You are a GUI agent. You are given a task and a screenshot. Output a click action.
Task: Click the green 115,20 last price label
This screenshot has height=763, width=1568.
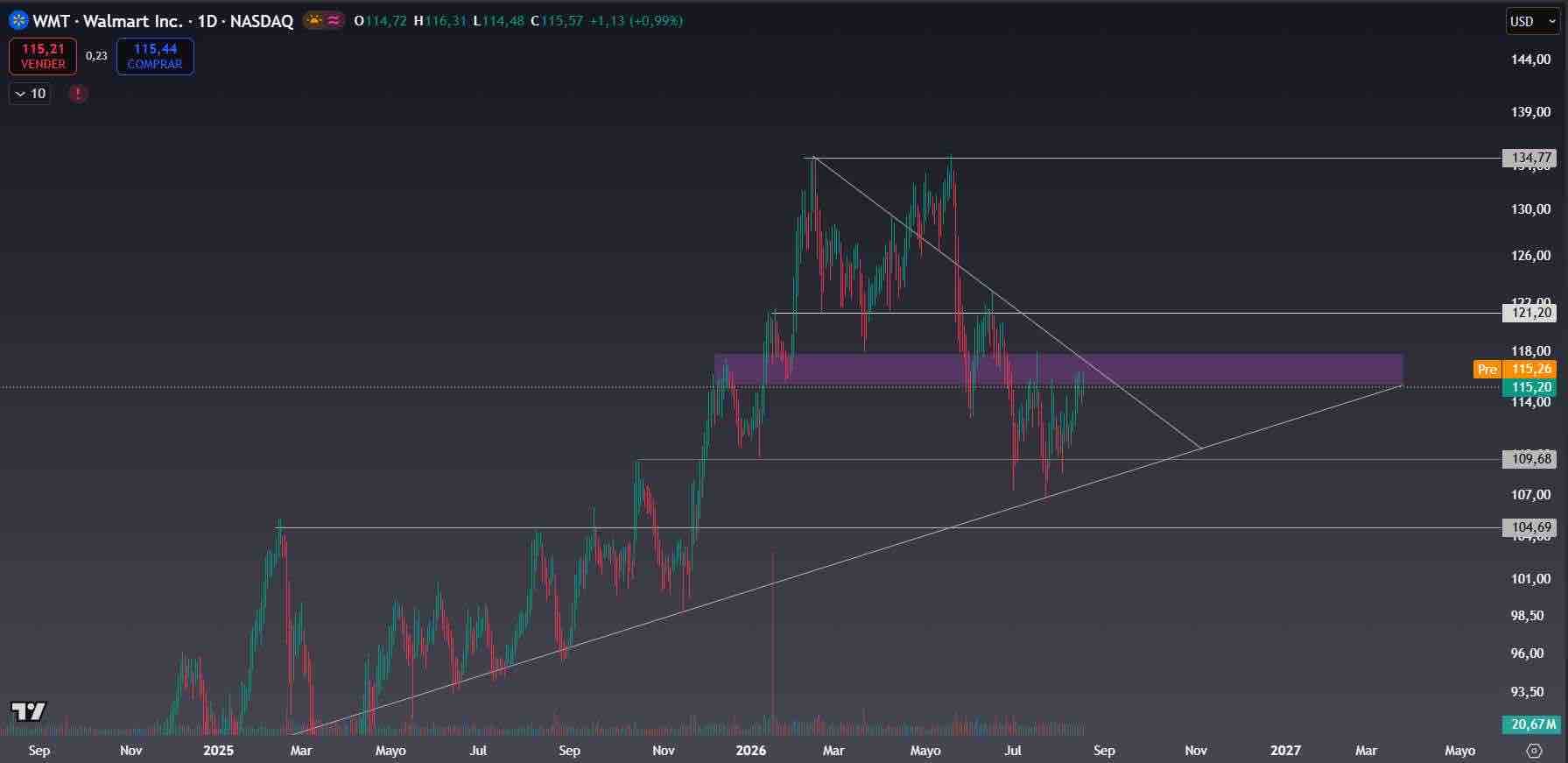1529,387
